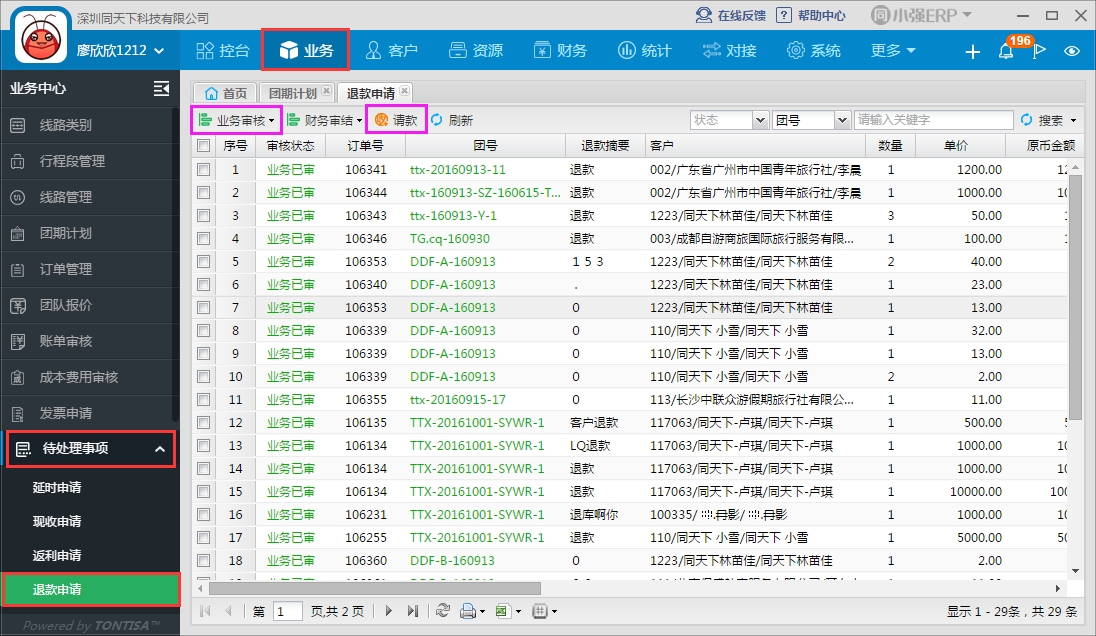Viewport: 1096px width, 636px height.
Task: Open the help center (帮助中心)
Action: coord(811,15)
